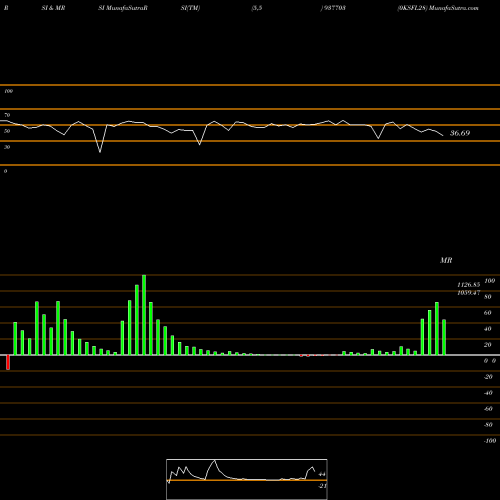Click the 21 label in mini chart
500x500 pixels.
tap(322, 486)
